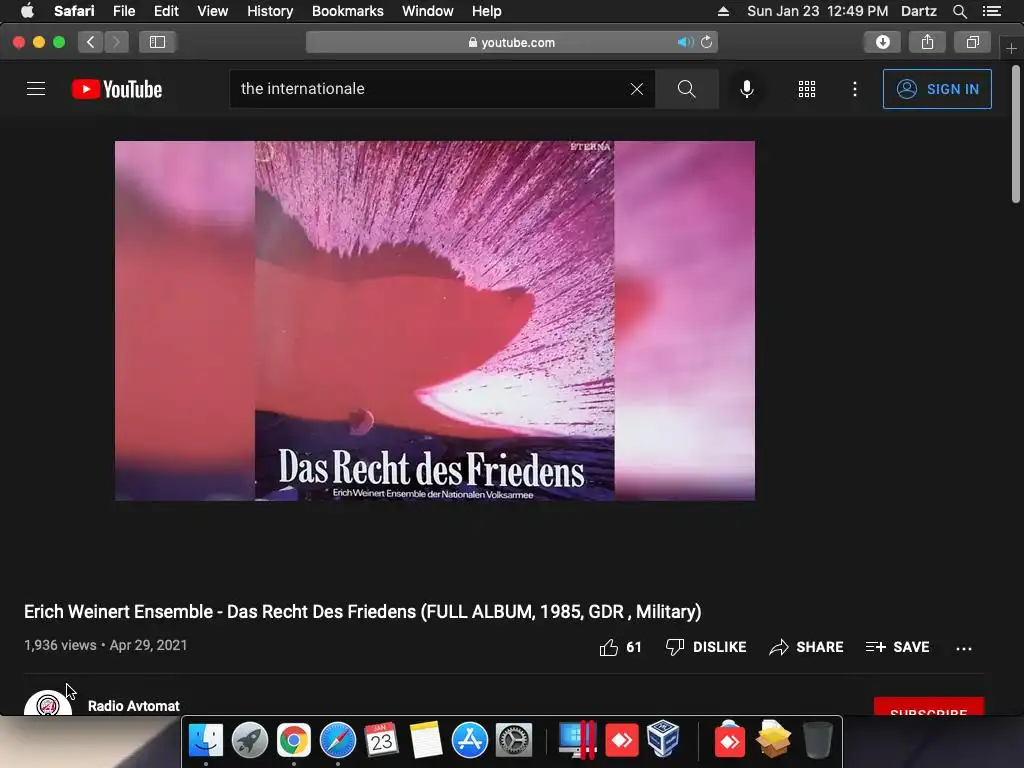Viewport: 1024px width, 768px height.
Task: Open Launchpad rocket in Dock
Action: point(249,740)
